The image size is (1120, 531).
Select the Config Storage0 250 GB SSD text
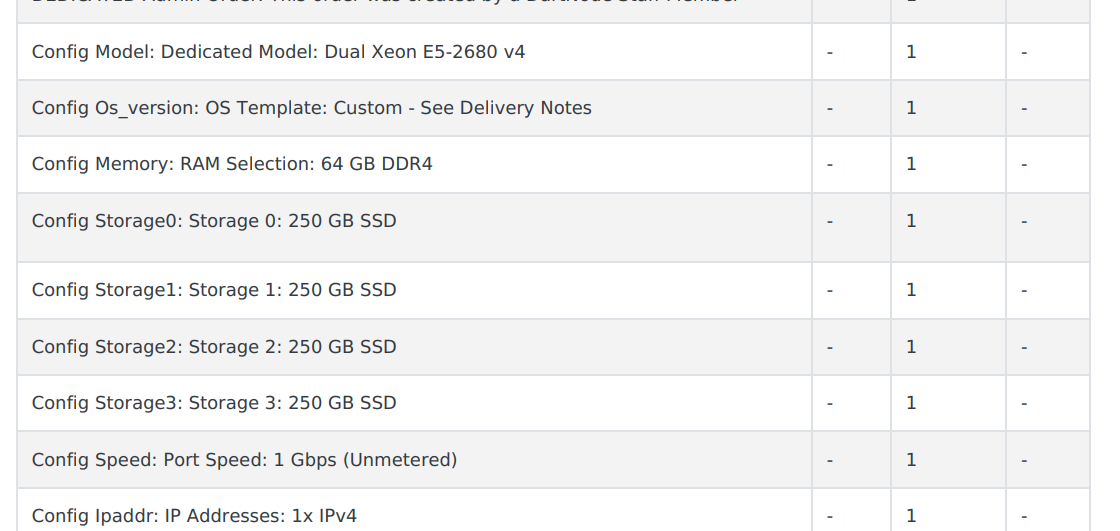coord(214,221)
